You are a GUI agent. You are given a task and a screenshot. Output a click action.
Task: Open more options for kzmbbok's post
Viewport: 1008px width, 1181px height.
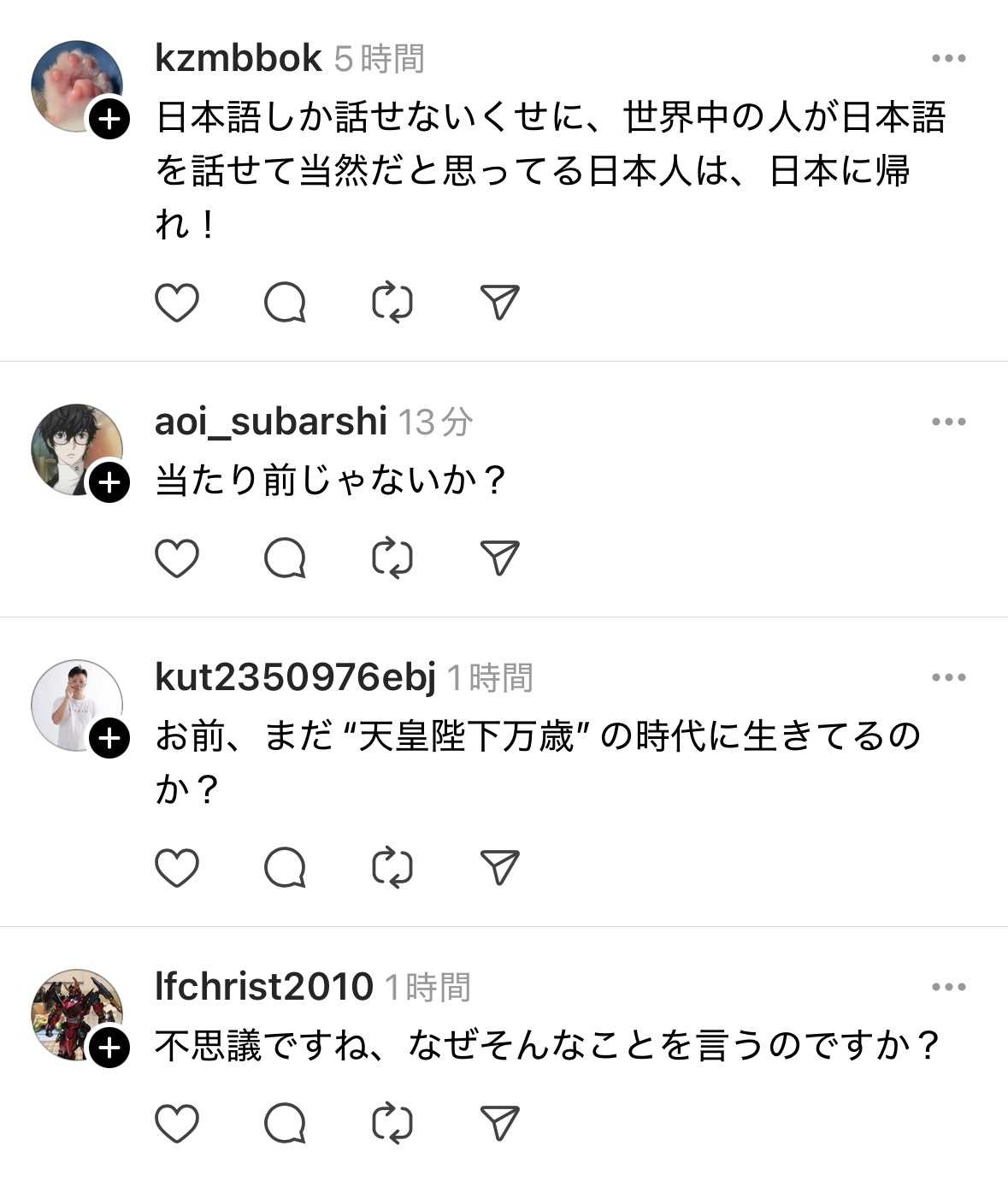tap(948, 59)
